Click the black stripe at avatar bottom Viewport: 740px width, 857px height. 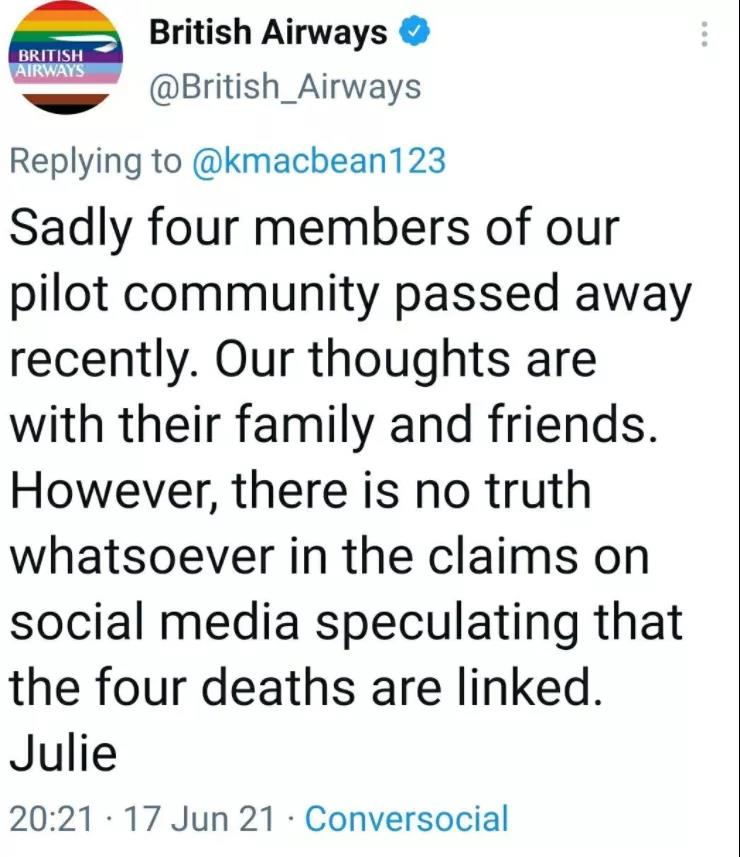point(66,109)
